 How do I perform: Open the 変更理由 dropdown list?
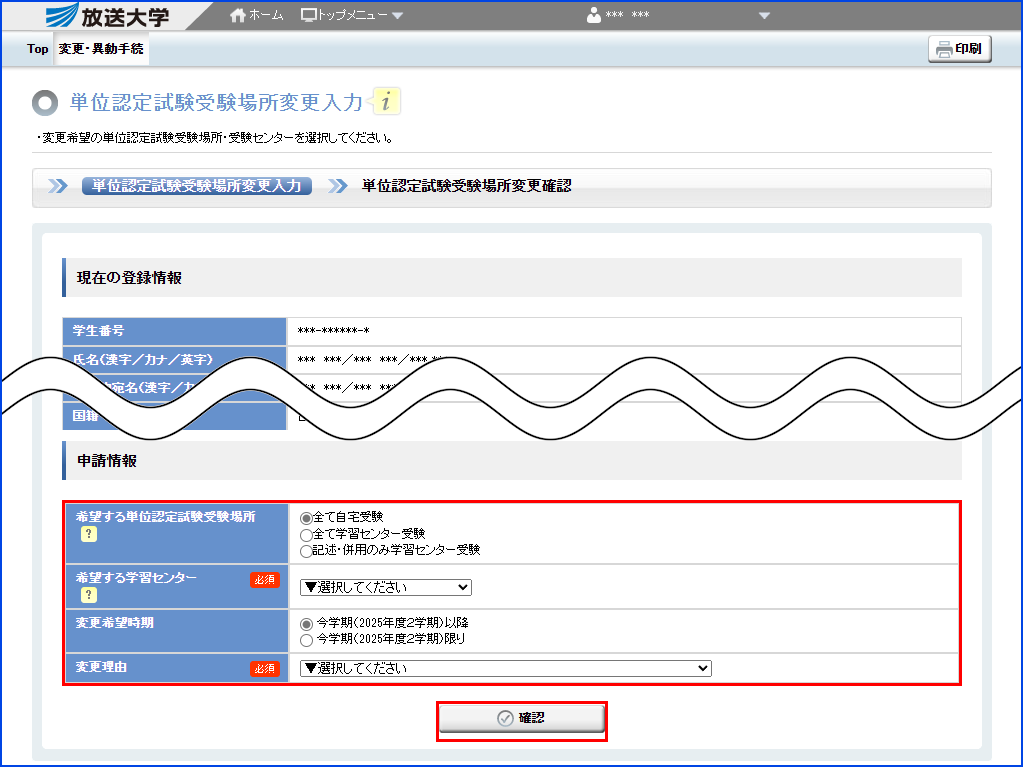(505, 668)
